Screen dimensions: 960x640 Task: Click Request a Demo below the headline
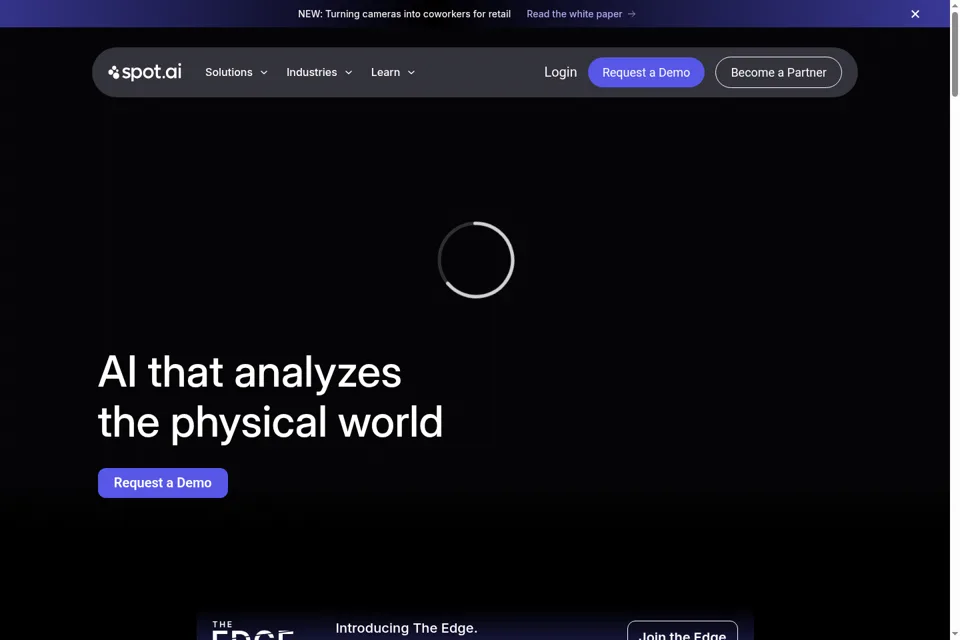pyautogui.click(x=163, y=483)
